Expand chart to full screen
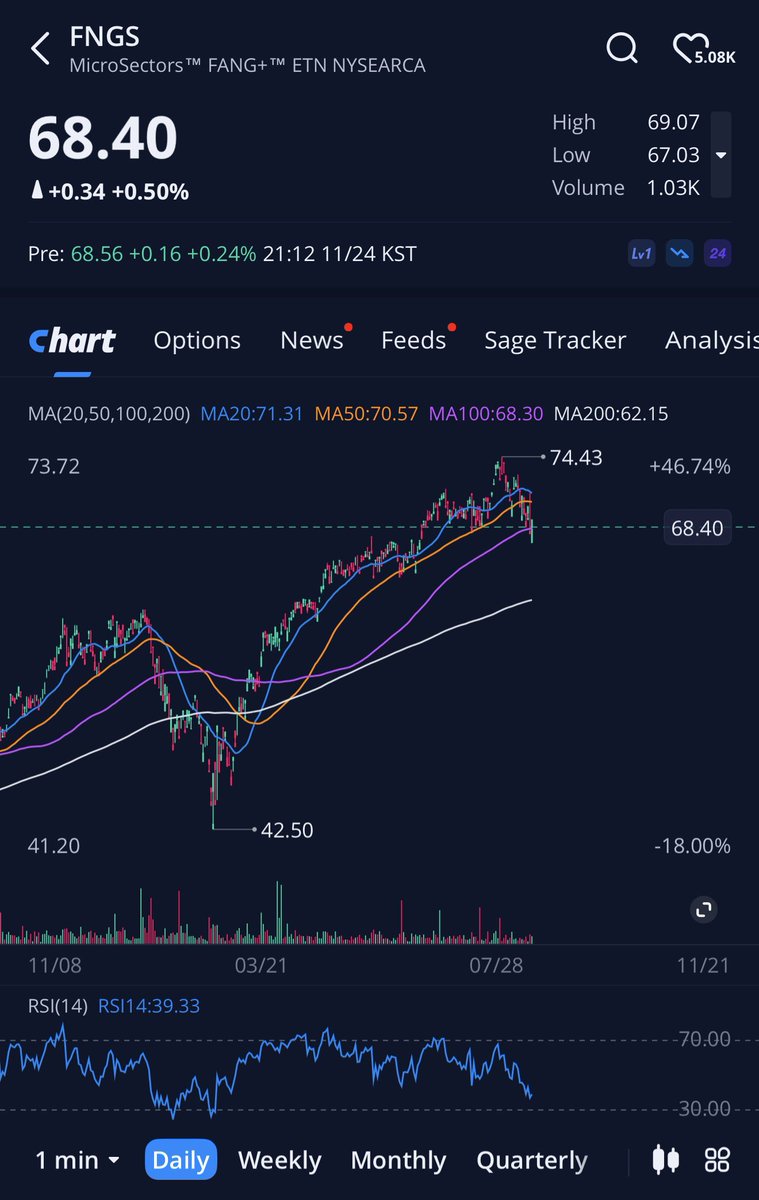The image size is (759, 1200). (704, 909)
